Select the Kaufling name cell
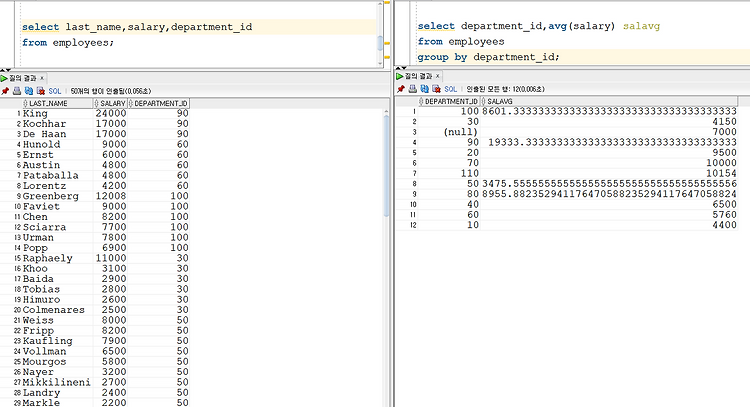 pos(57,341)
